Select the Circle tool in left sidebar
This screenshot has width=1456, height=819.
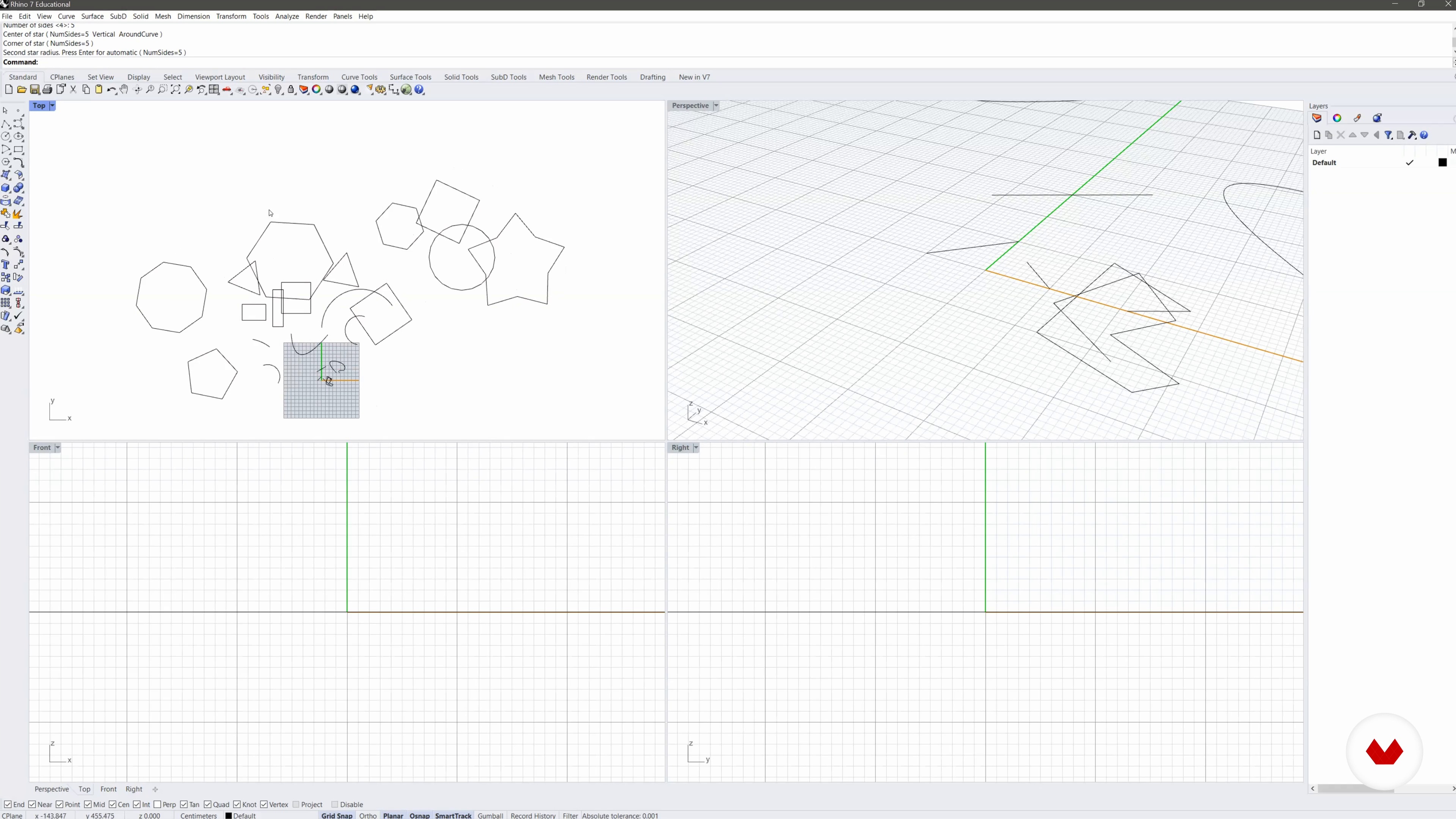click(6, 136)
